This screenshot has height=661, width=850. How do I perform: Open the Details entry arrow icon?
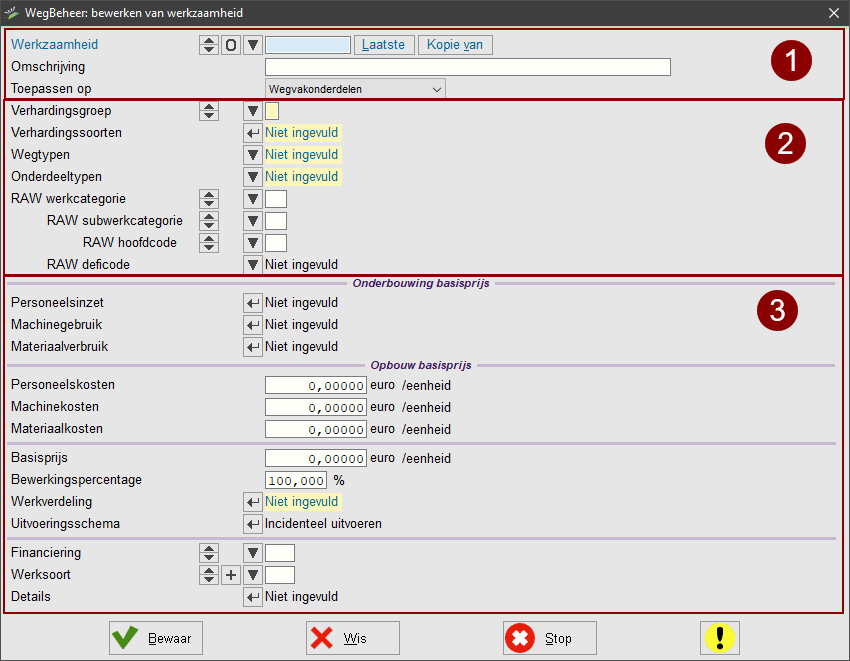pyautogui.click(x=253, y=597)
